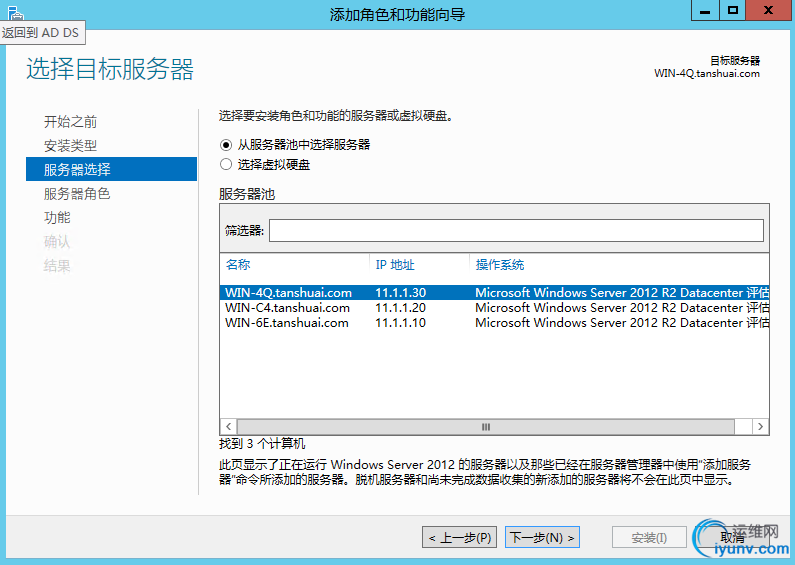Sort by the 名称 column header
The image size is (795, 565).
coord(238,265)
